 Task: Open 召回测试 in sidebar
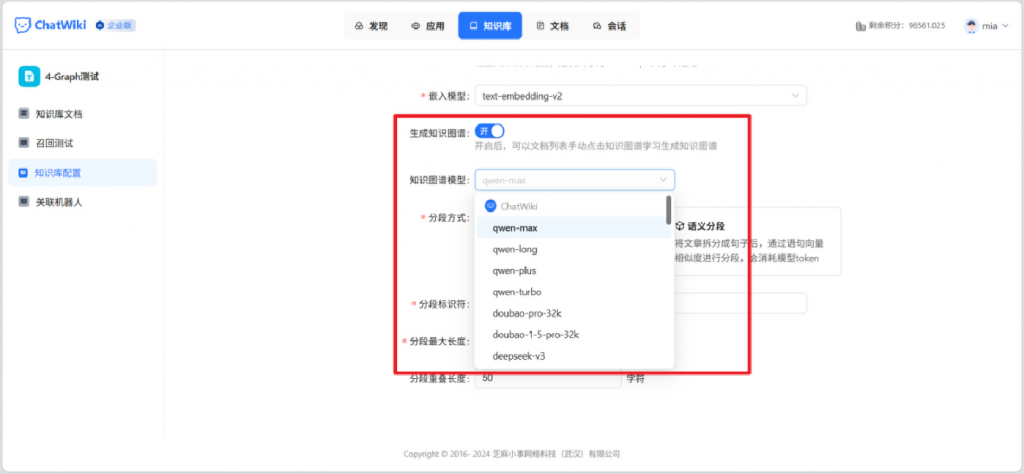click(82, 143)
